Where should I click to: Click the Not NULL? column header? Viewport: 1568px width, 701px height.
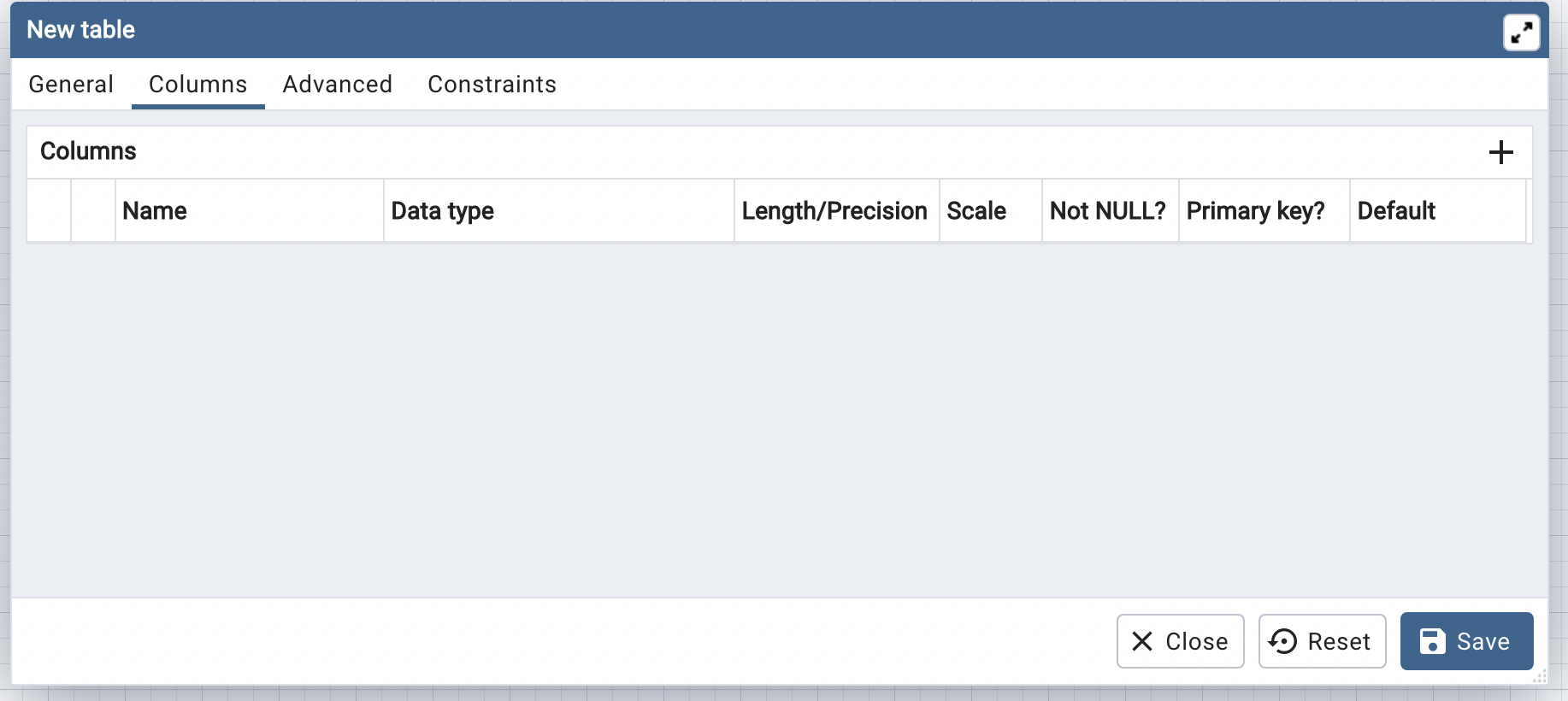point(1107,211)
